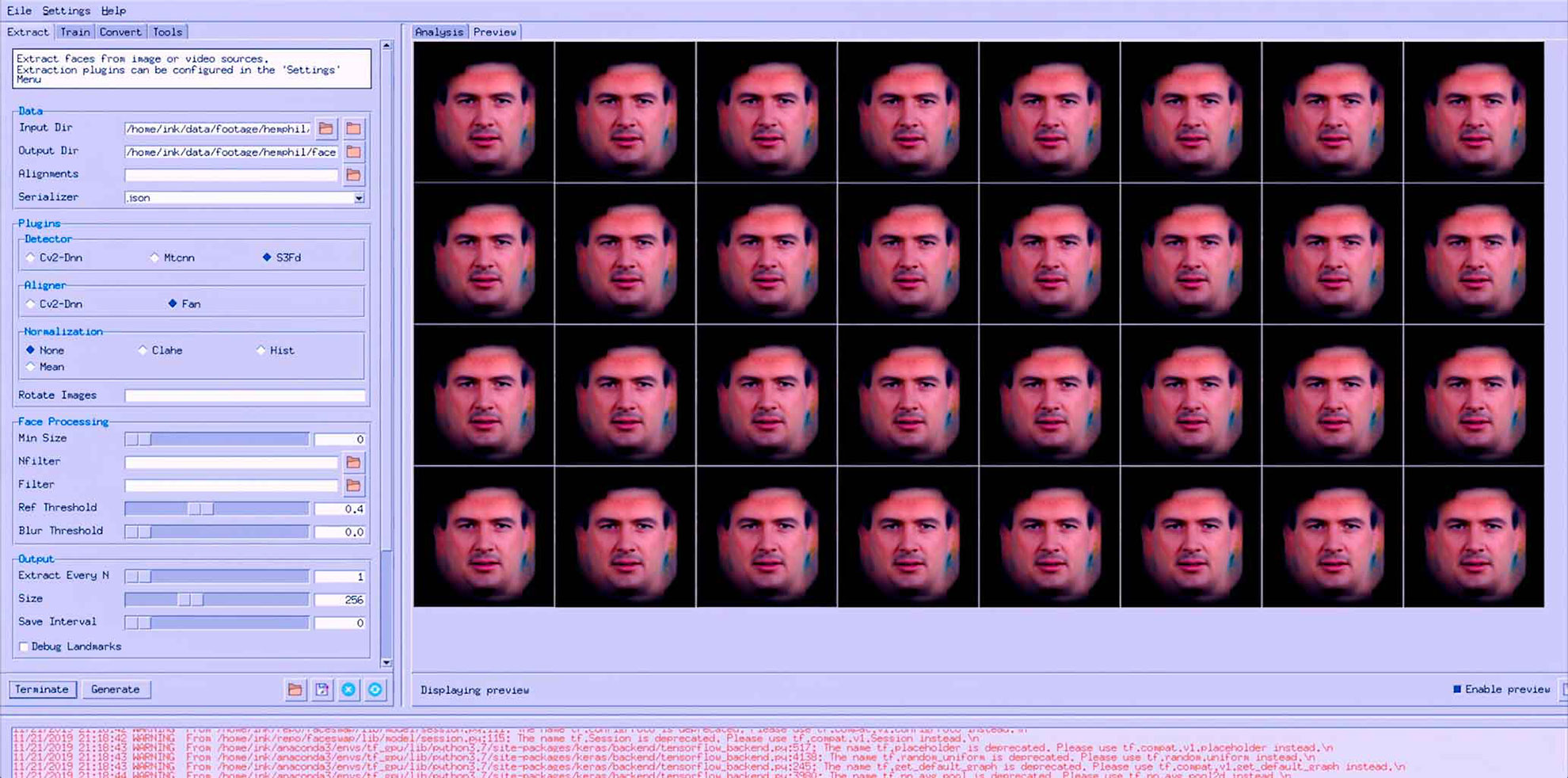Select the Cv2-Dnn detector option
The height and width of the screenshot is (778, 1568).
click(x=54, y=257)
